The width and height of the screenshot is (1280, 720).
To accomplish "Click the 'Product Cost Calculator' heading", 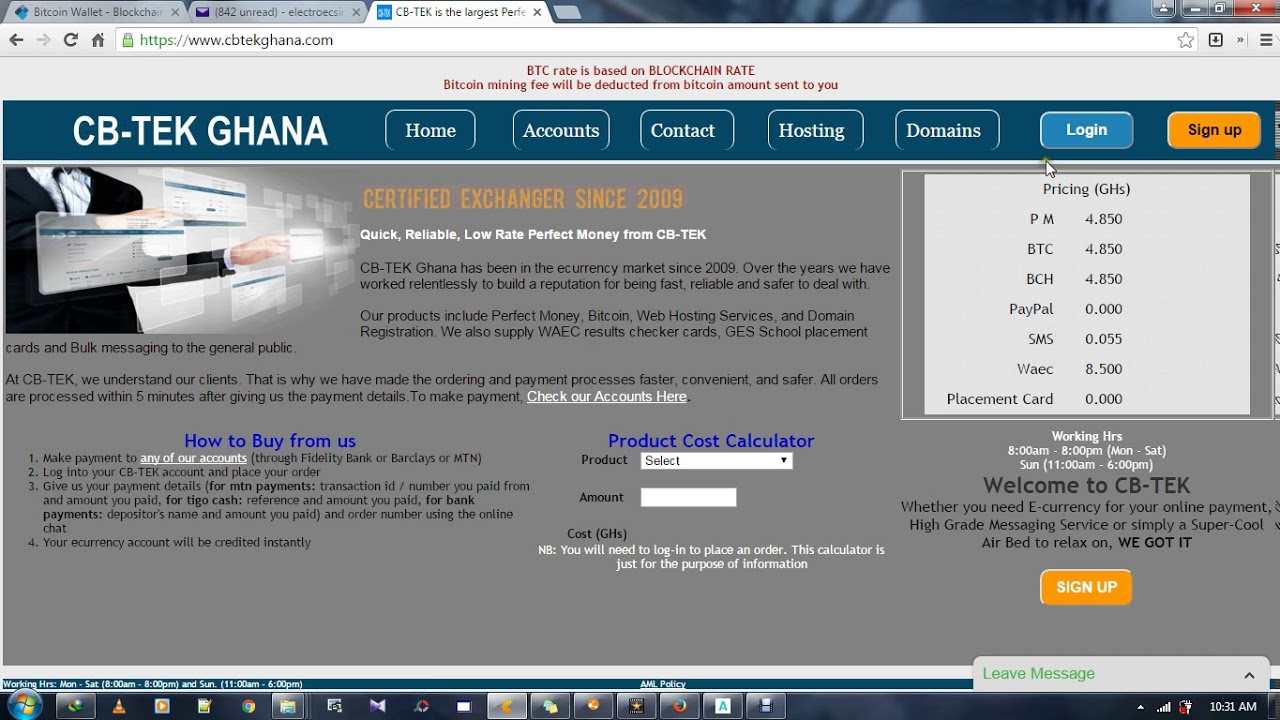I will (x=711, y=440).
